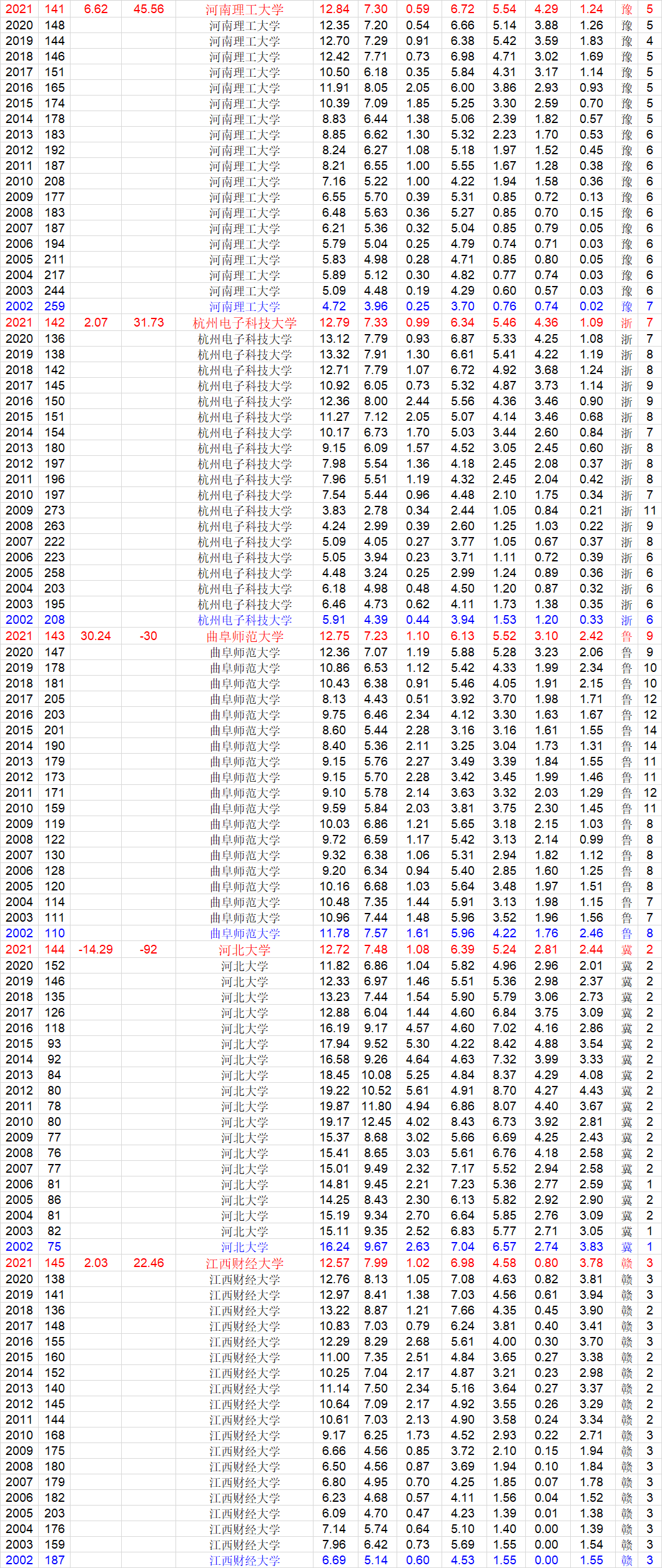This screenshot has height=1568, width=662.
Task: Click the value 30.24 in the 曲阜师范大学 2021 row
Action: pos(96,636)
